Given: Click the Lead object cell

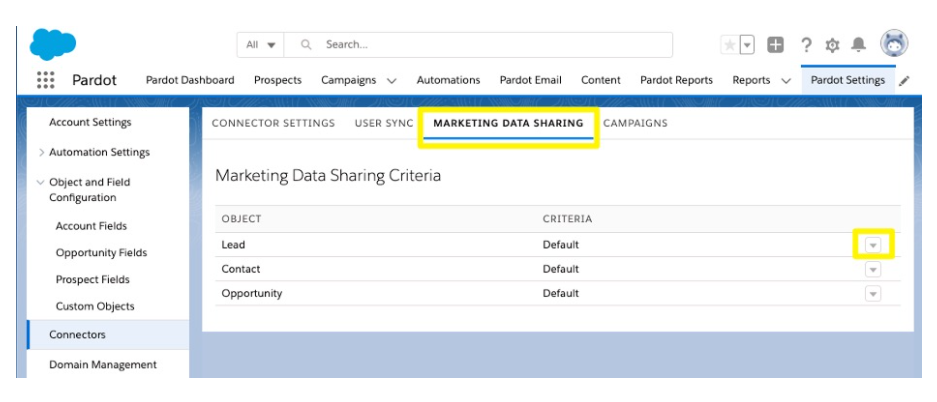Looking at the screenshot, I should [233, 244].
